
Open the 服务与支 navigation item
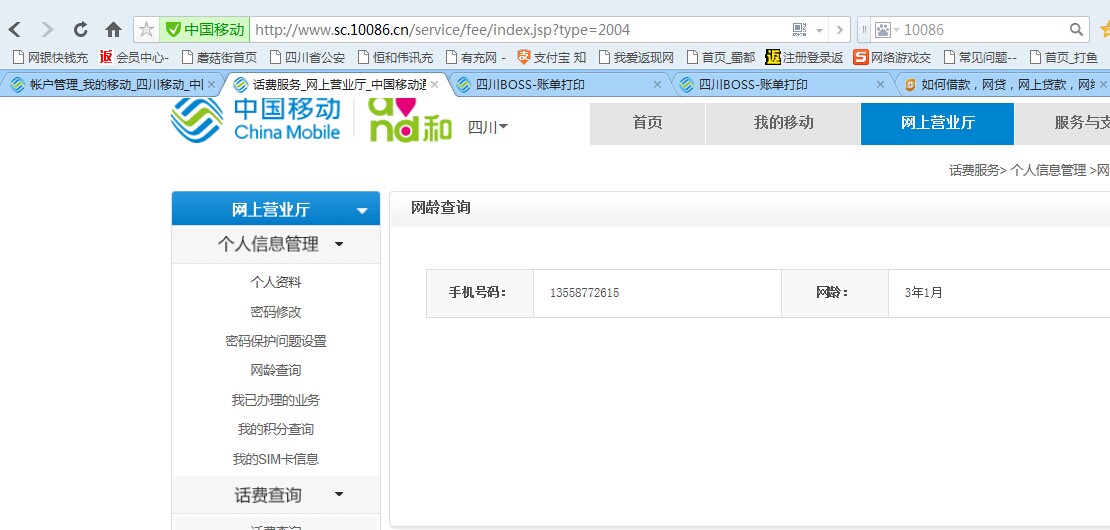(x=1063, y=123)
